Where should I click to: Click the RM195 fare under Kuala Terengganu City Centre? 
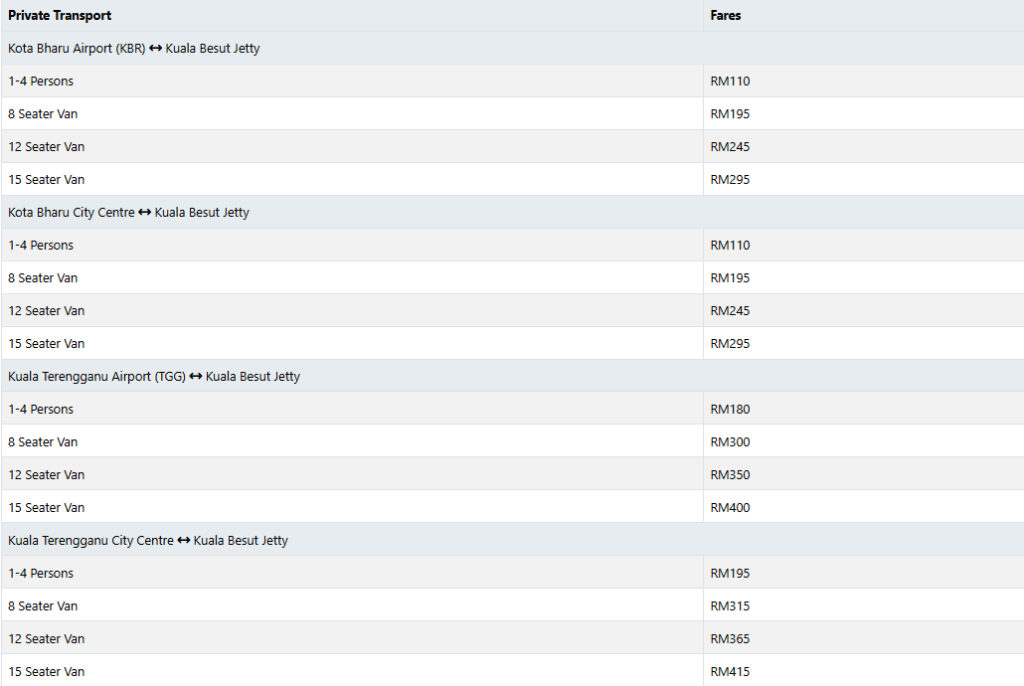(x=730, y=573)
